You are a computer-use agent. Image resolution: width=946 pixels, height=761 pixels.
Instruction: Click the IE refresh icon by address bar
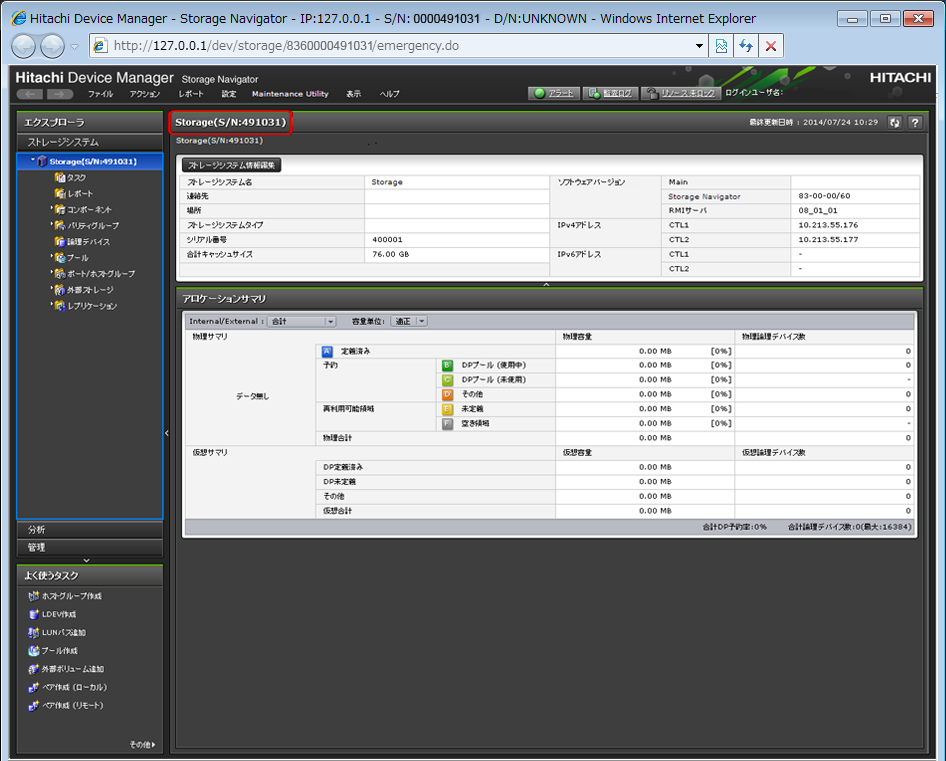click(745, 46)
